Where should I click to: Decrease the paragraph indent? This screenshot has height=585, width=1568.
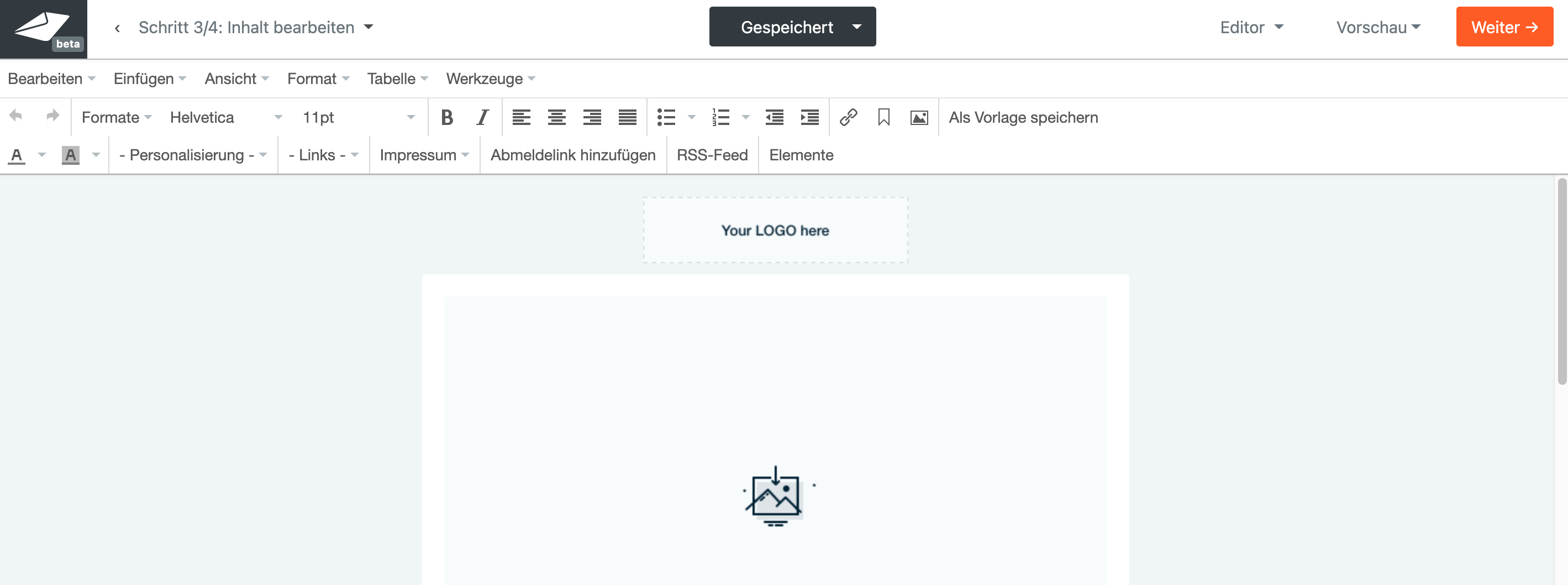(x=774, y=117)
